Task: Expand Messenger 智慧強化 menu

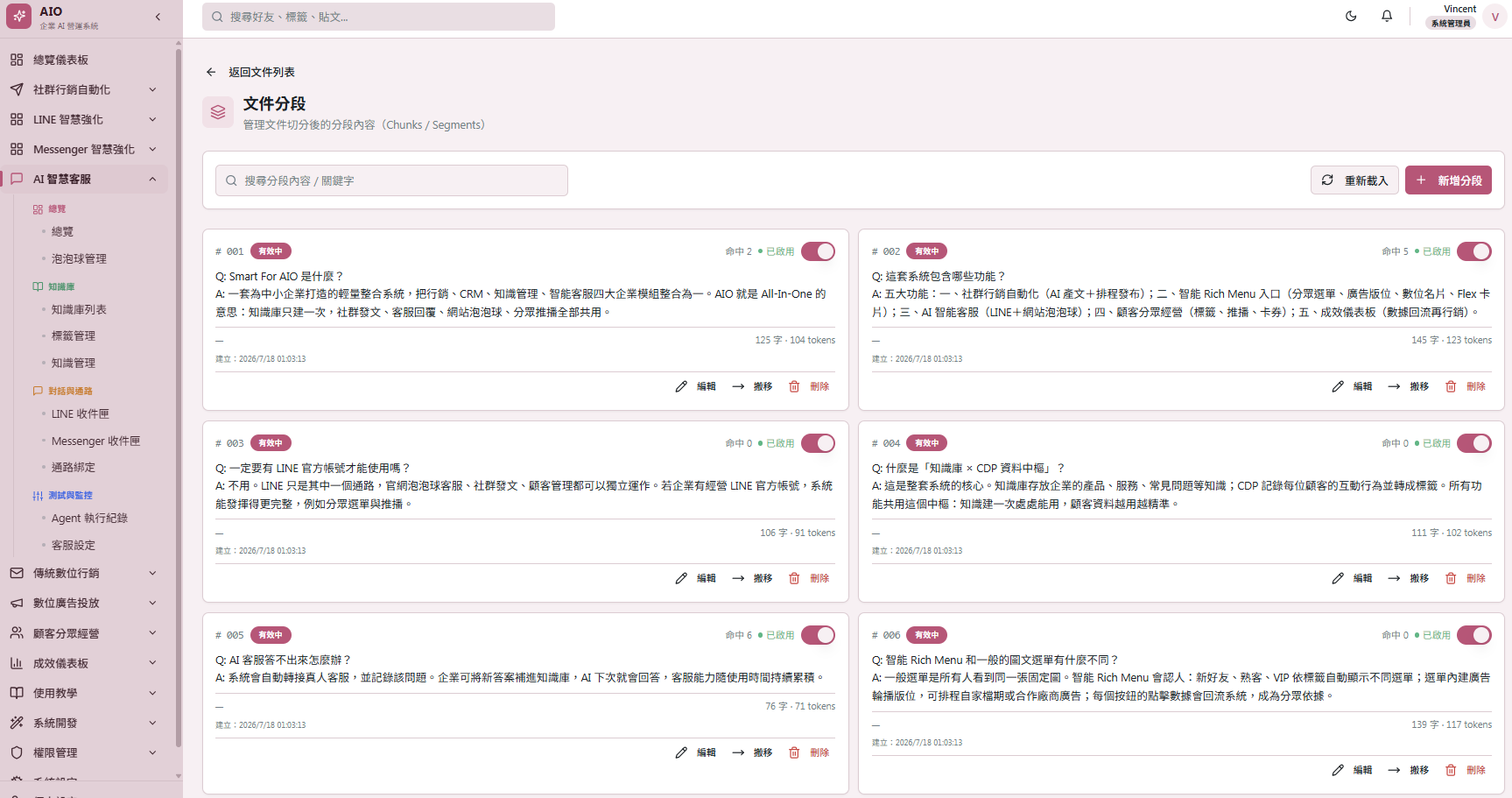Action: (x=84, y=149)
